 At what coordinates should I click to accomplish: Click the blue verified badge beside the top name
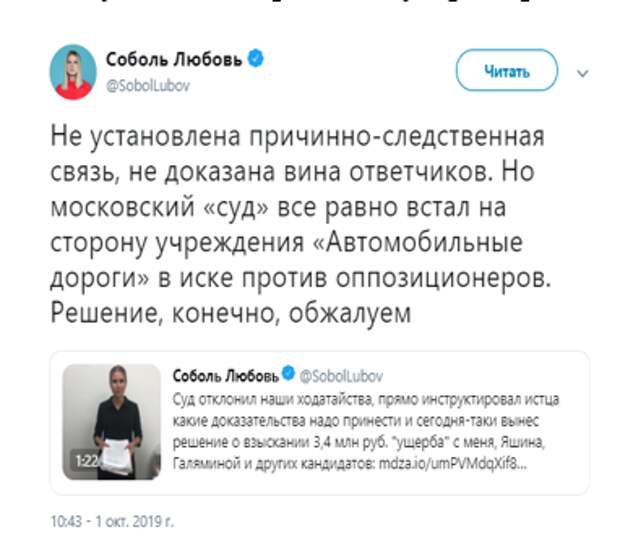point(256,59)
